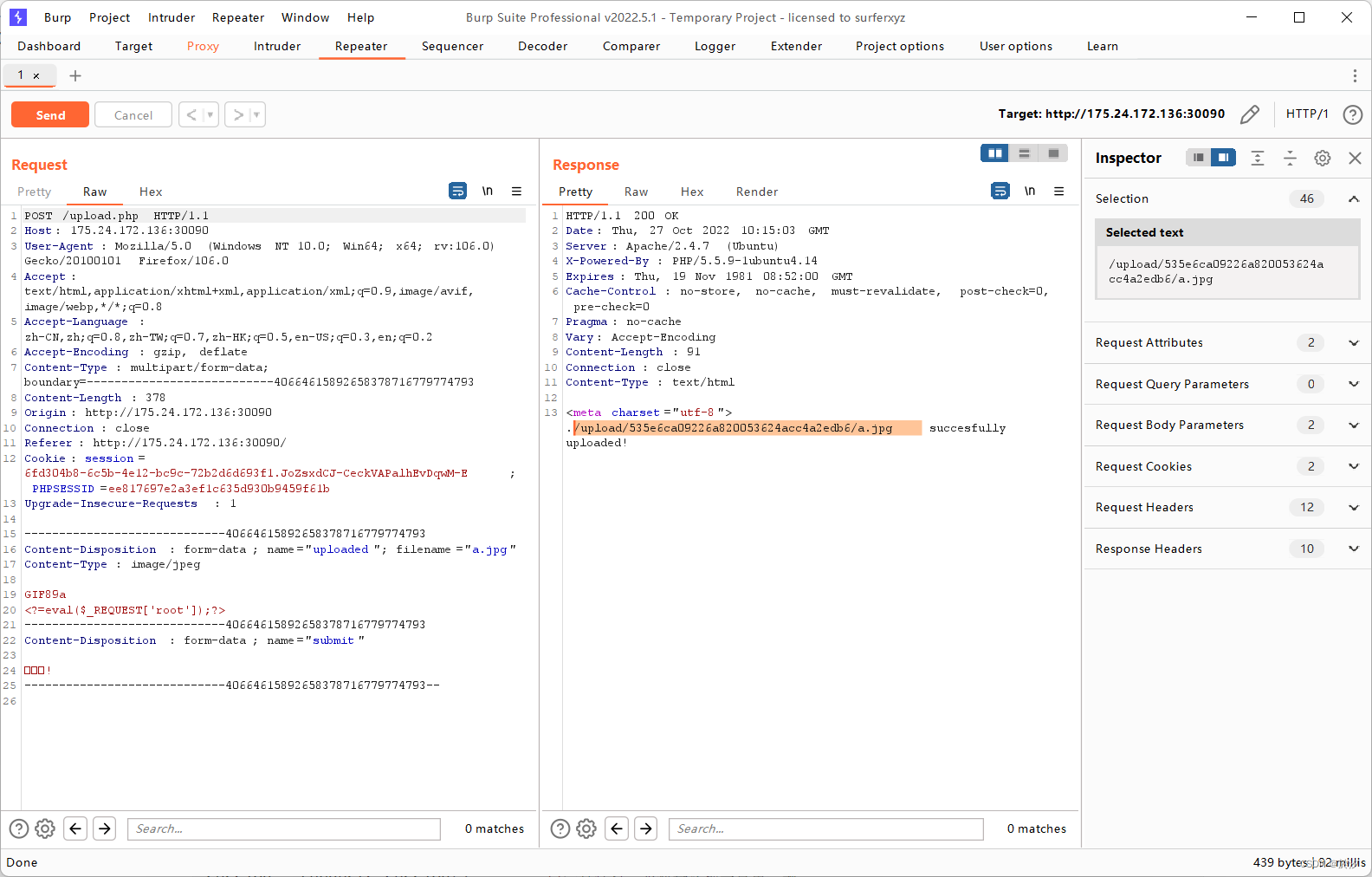This screenshot has height=877, width=1372.
Task: Open the Project options tab
Action: click(x=900, y=46)
